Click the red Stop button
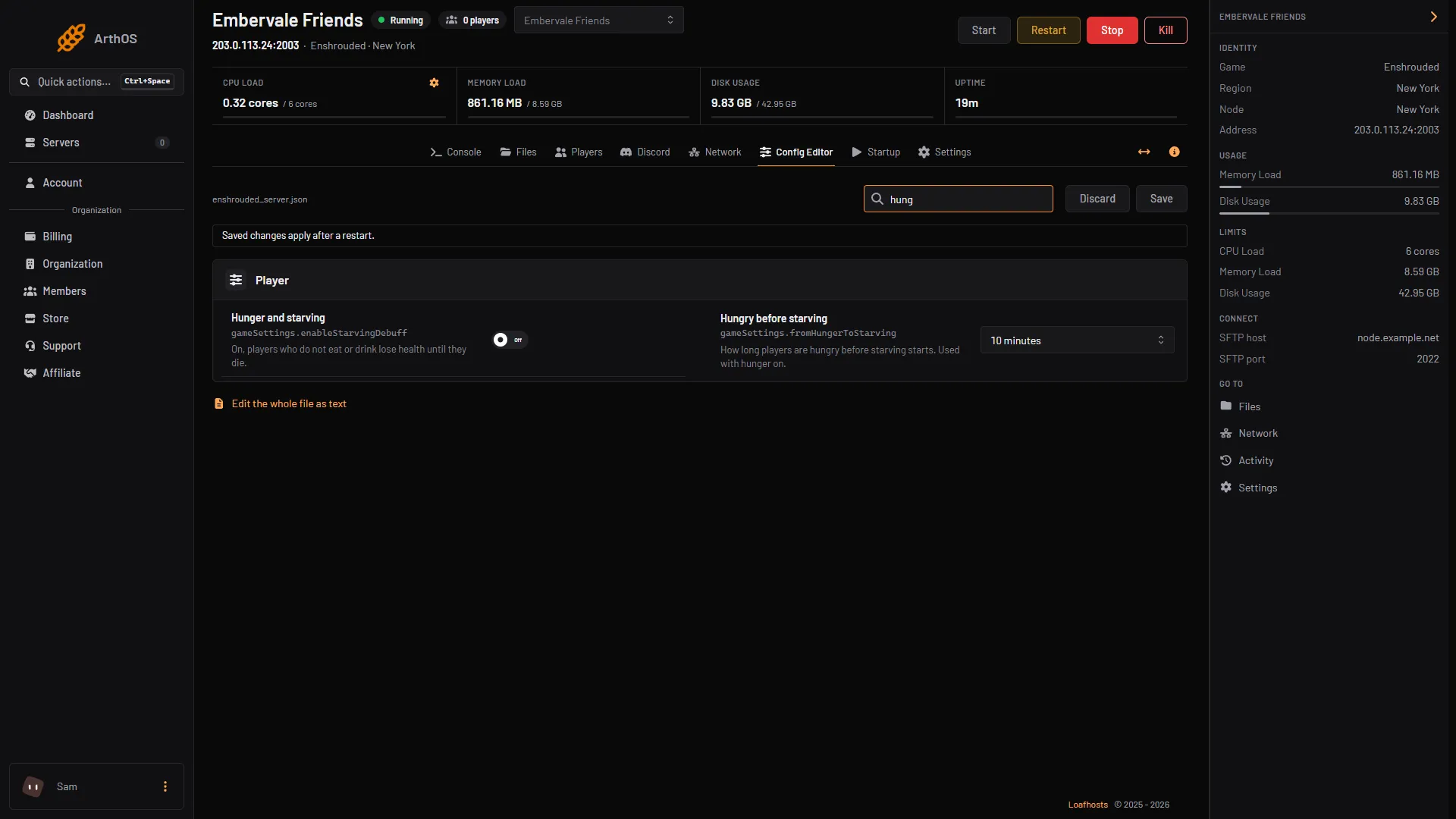Screen dimensions: 1456x819 pos(1112,30)
